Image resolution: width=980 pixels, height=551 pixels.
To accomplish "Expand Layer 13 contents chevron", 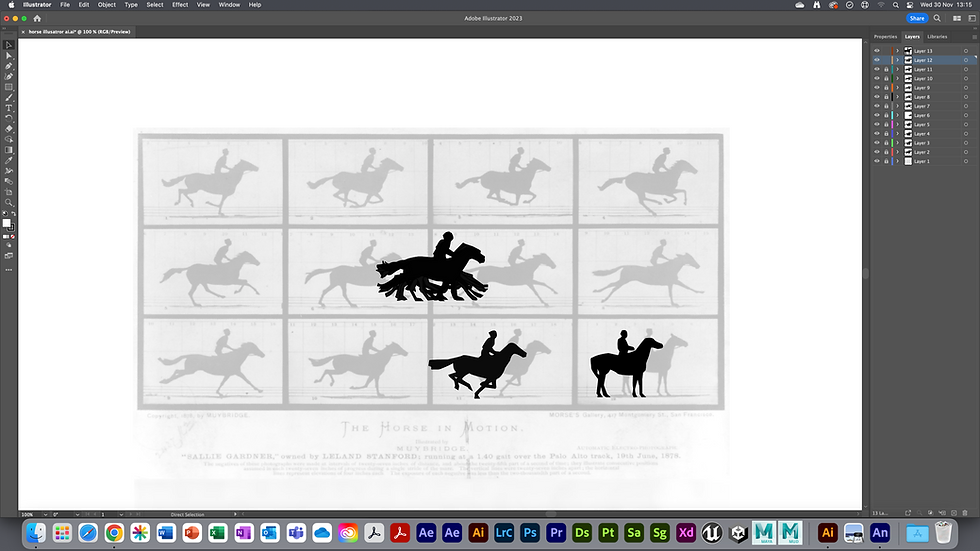I will tap(898, 51).
